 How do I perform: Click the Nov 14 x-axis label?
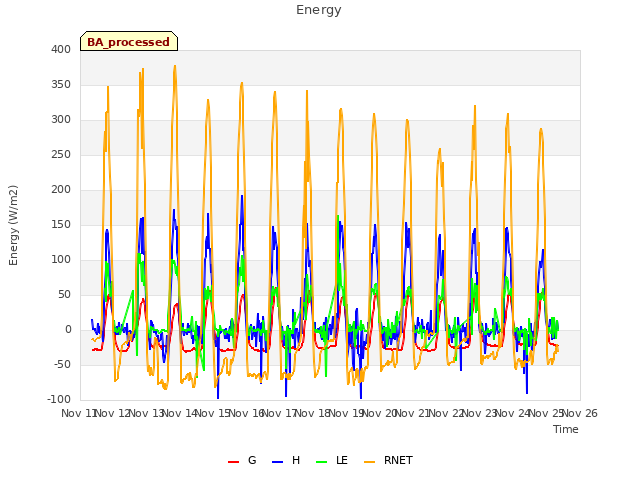click(180, 413)
